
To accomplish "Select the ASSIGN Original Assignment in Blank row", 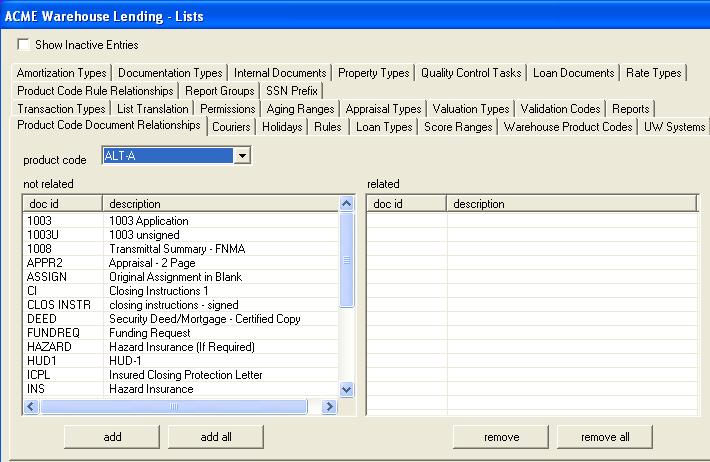I will click(181, 277).
